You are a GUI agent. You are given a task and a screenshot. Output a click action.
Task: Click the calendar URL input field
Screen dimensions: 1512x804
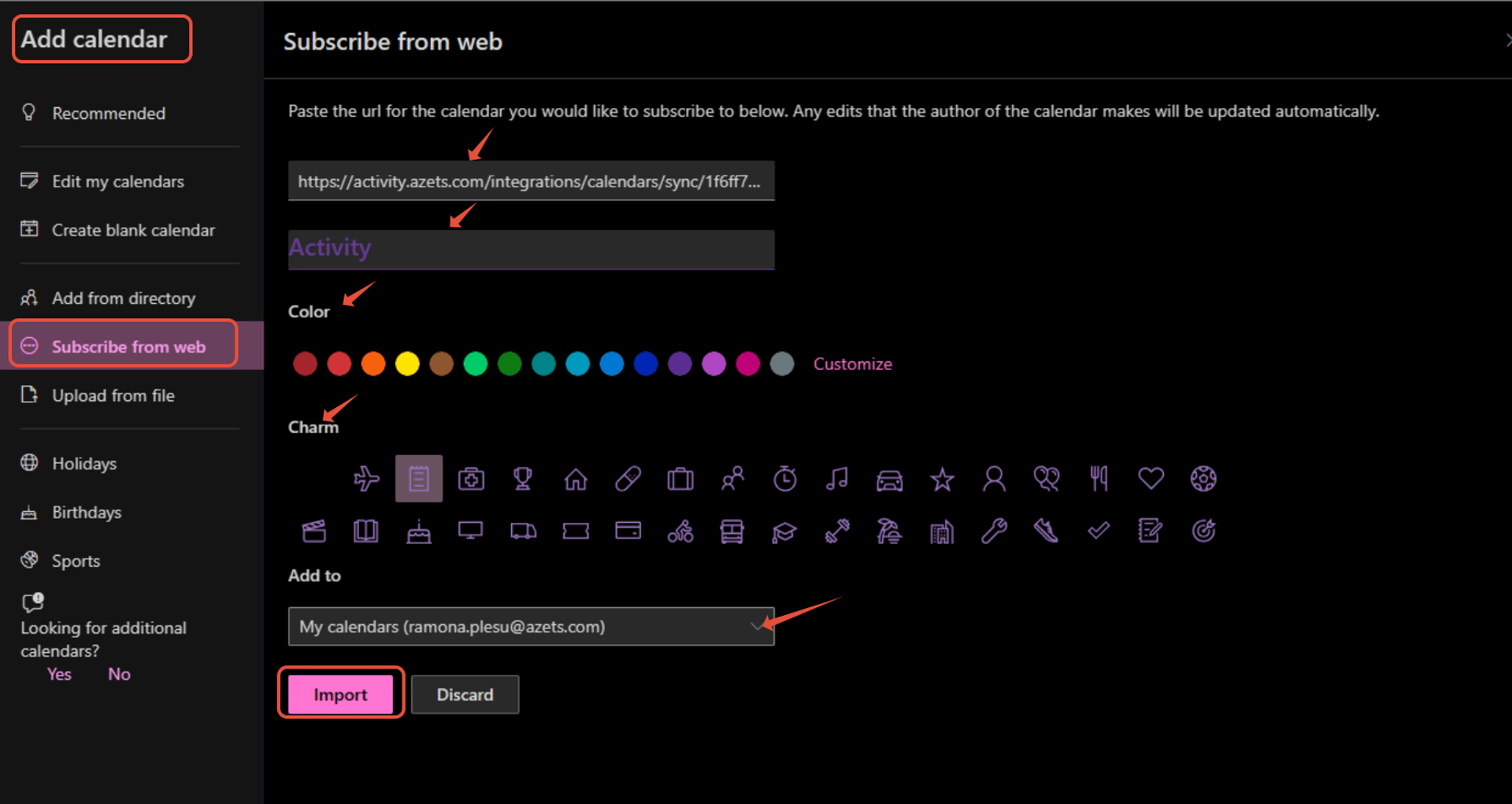[x=532, y=181]
